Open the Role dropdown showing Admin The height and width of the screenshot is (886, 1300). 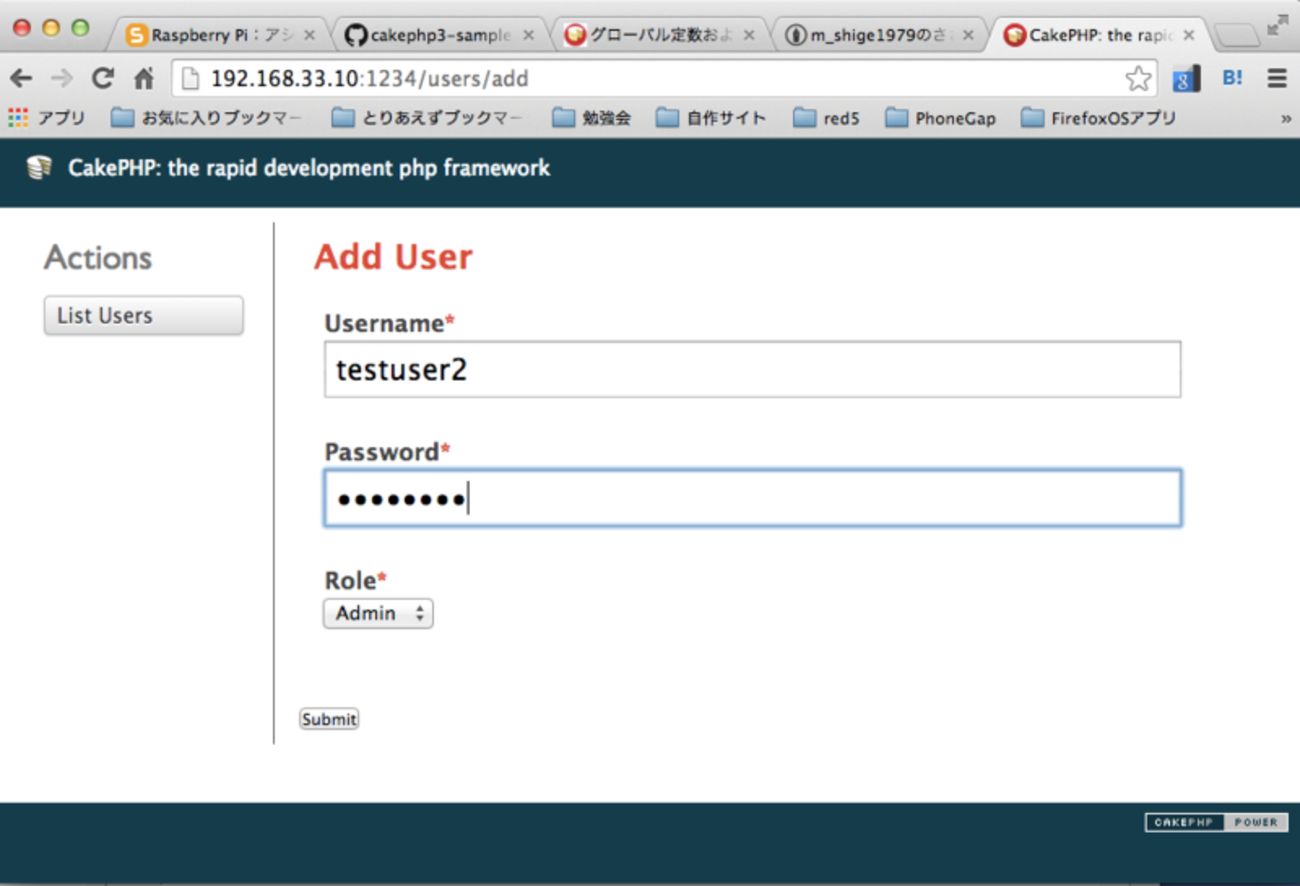[377, 613]
